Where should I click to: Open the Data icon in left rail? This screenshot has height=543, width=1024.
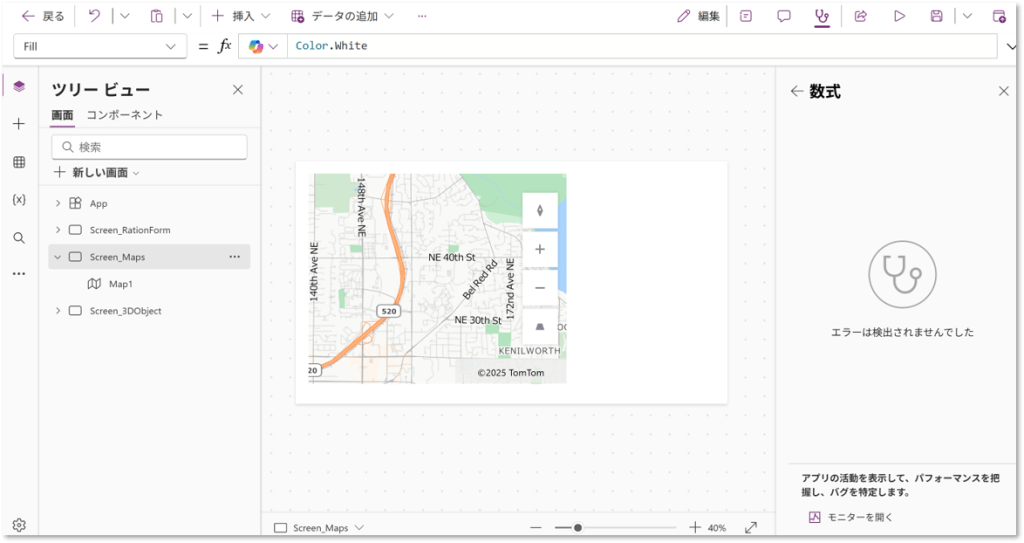(19, 162)
